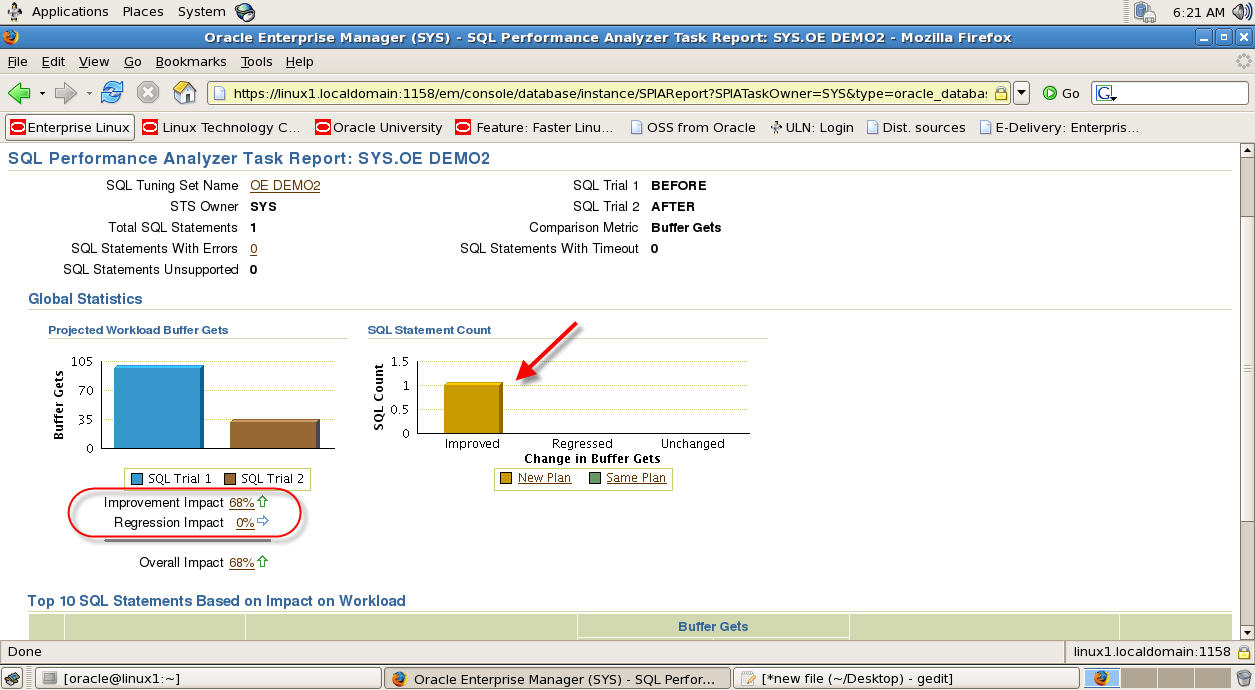This screenshot has height=690, width=1255.
Task: Click the green up arrow beside Improvement Impact
Action: [x=262, y=502]
